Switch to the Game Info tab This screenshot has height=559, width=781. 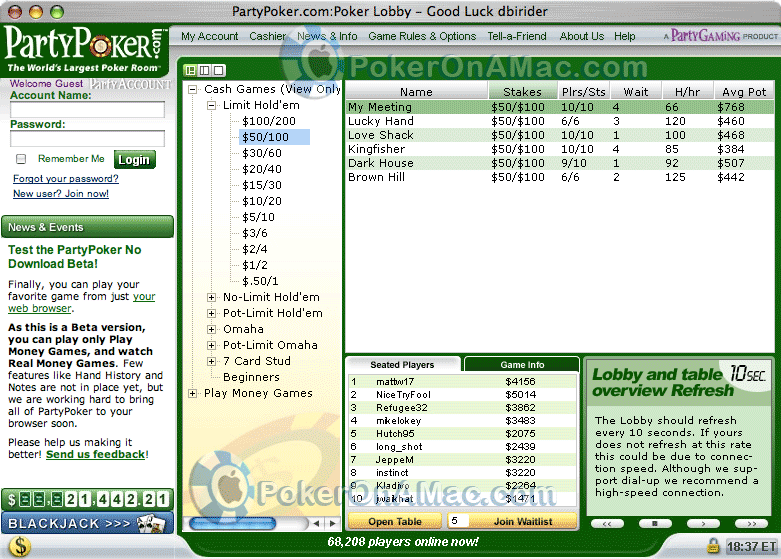coord(522,365)
